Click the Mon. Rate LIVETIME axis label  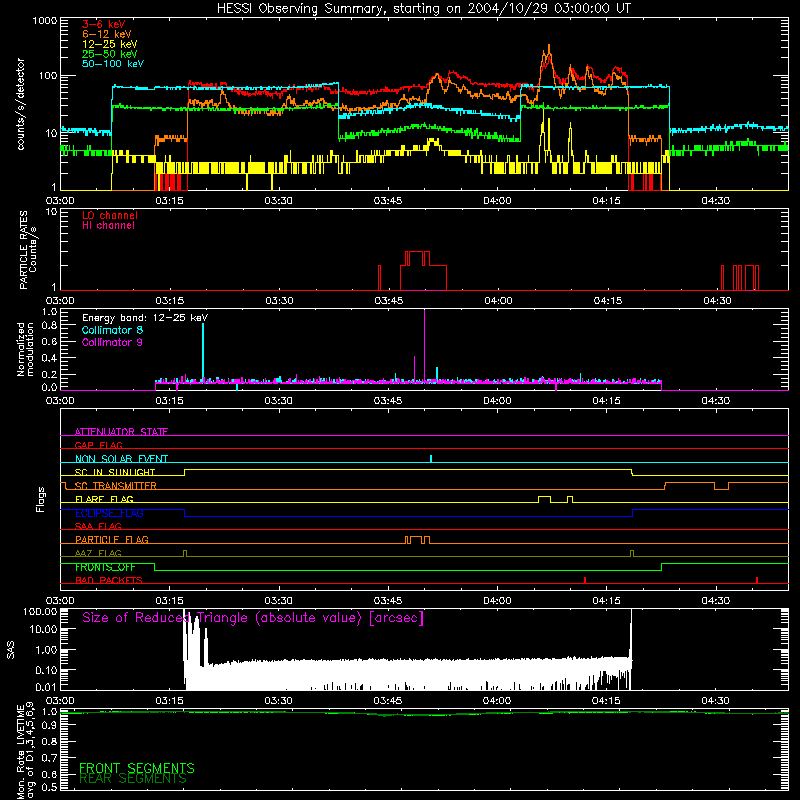click(25, 751)
